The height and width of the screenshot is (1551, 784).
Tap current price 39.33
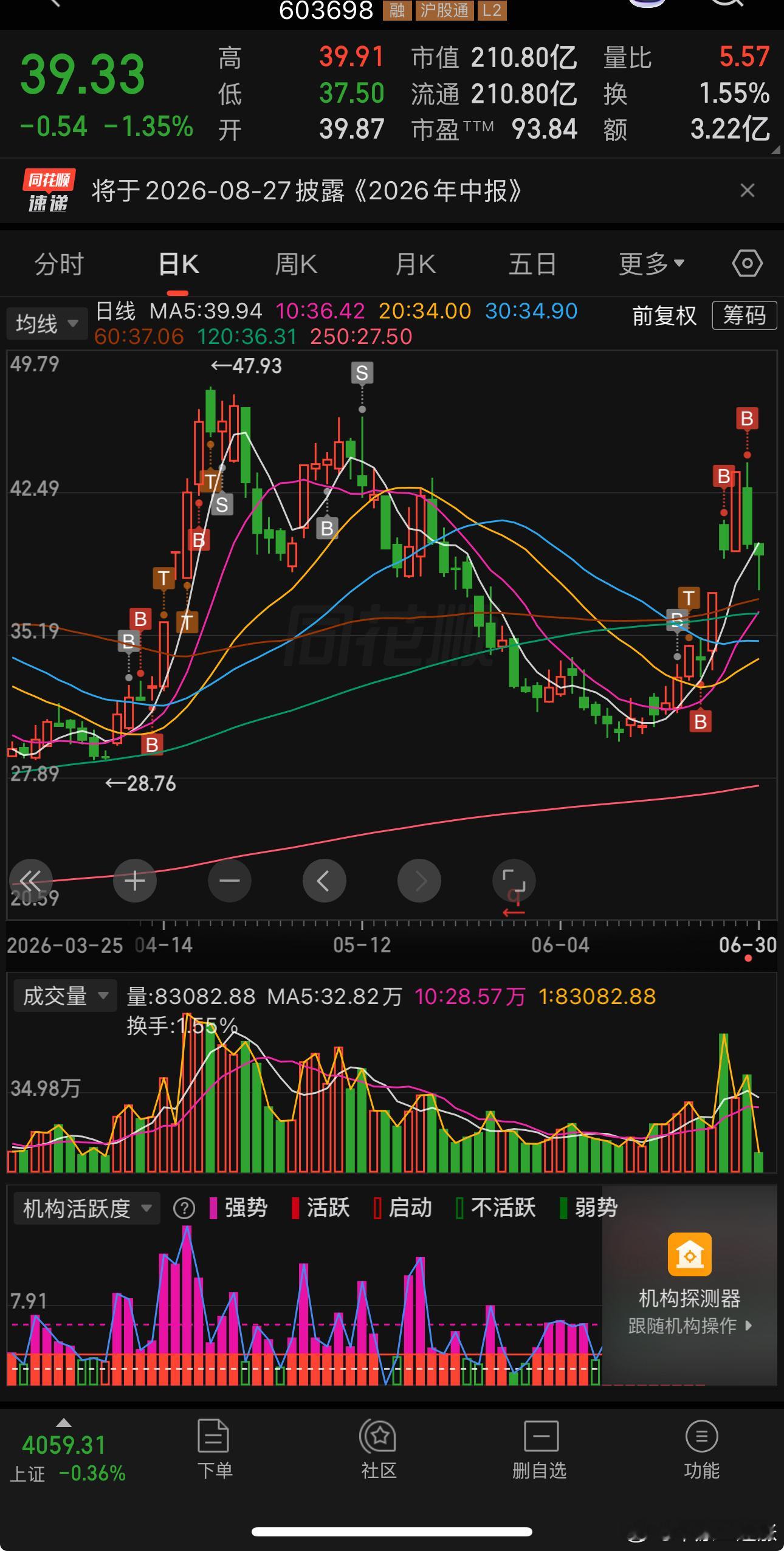[83, 74]
